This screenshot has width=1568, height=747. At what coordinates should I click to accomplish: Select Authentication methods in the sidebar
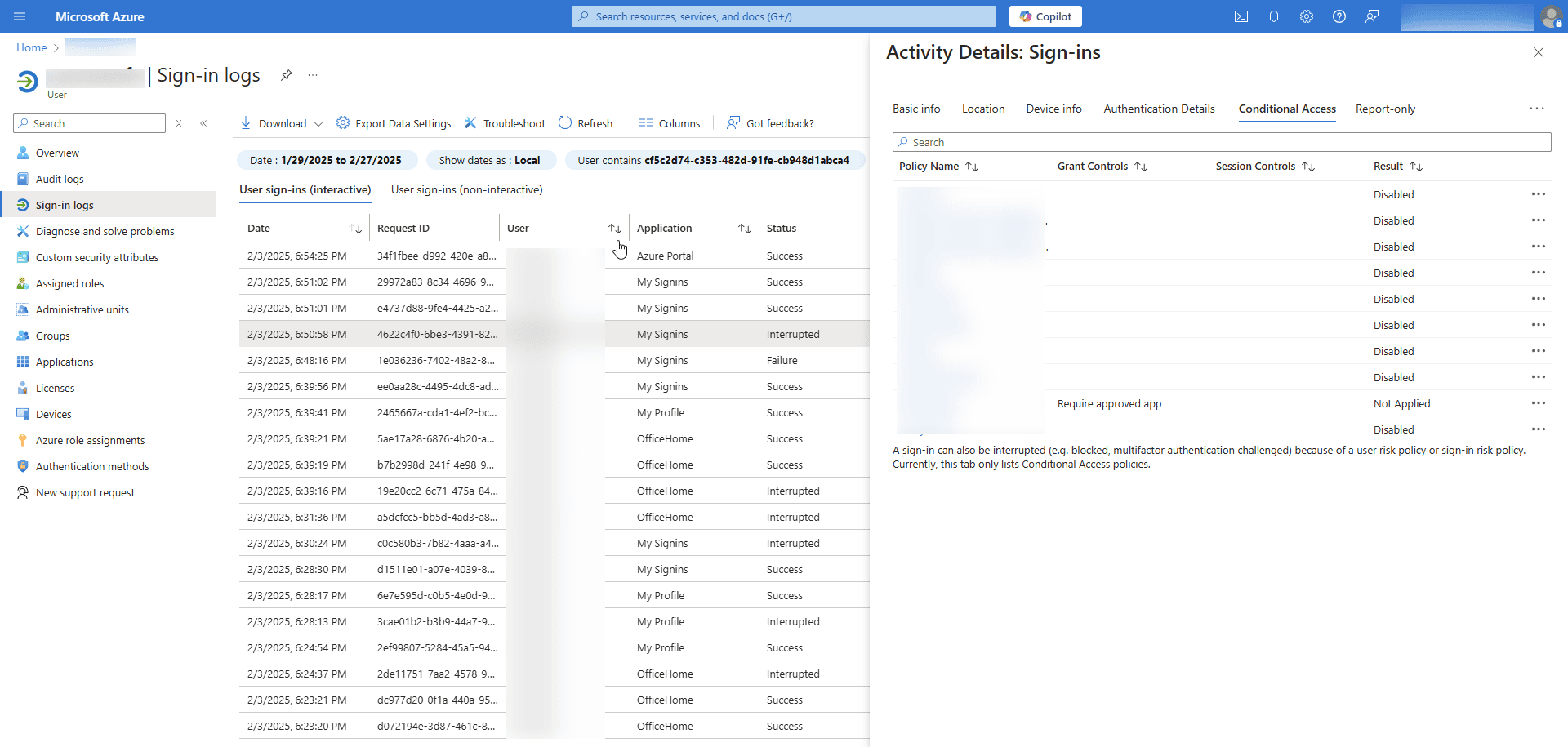91,466
